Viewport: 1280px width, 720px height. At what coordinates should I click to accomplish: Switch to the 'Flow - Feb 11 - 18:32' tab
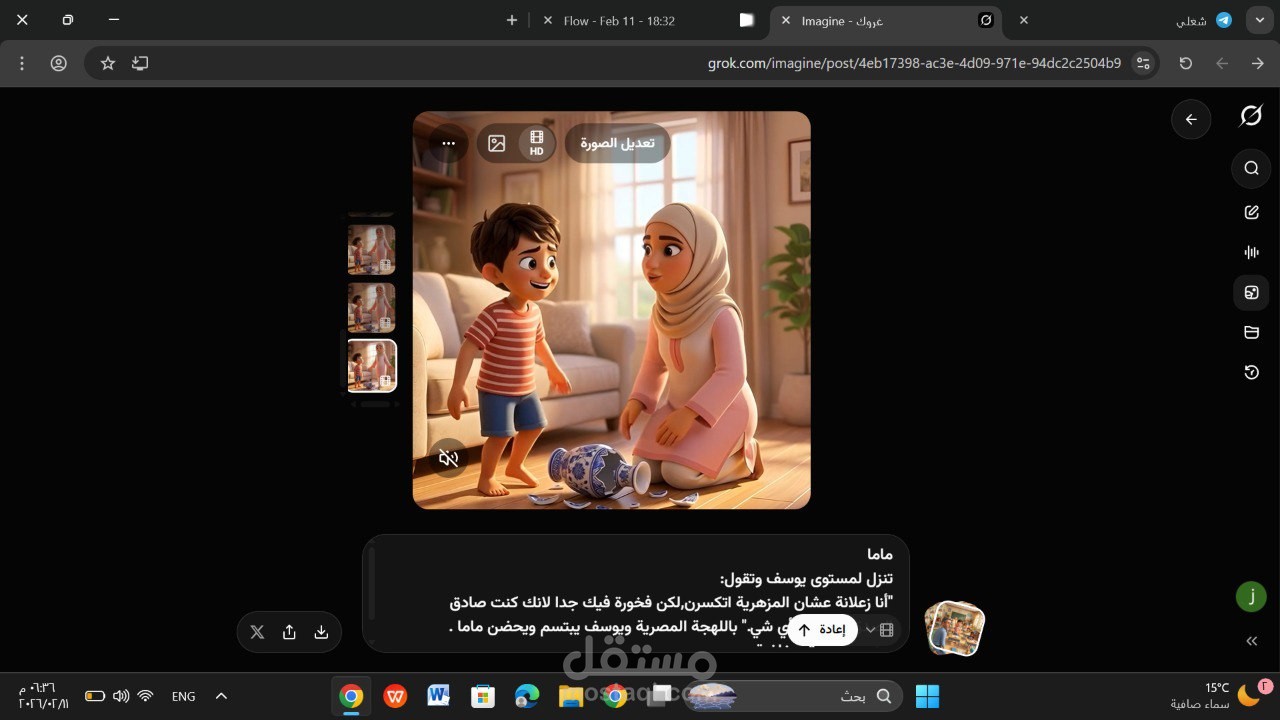pyautogui.click(x=648, y=20)
